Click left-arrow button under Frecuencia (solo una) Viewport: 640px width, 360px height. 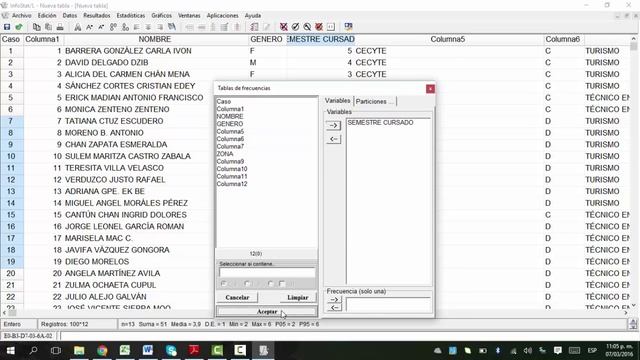[x=334, y=307]
